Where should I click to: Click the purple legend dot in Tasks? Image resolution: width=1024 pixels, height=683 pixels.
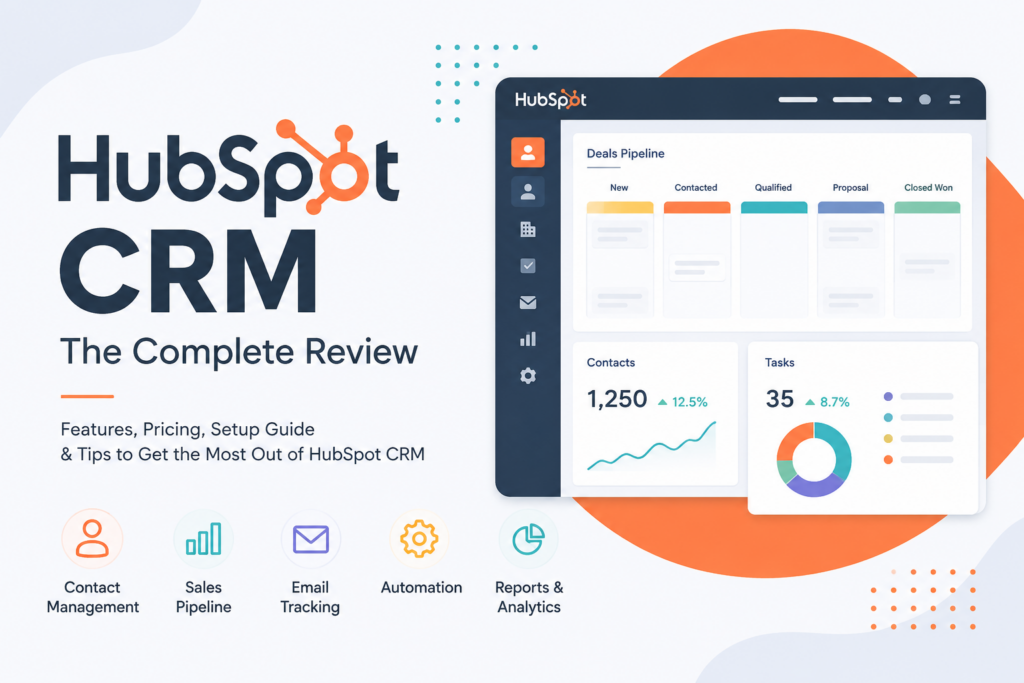pos(888,396)
